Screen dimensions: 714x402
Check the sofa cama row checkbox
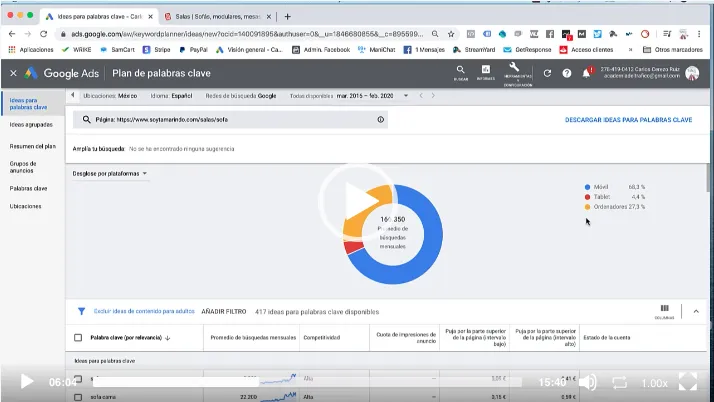78,397
